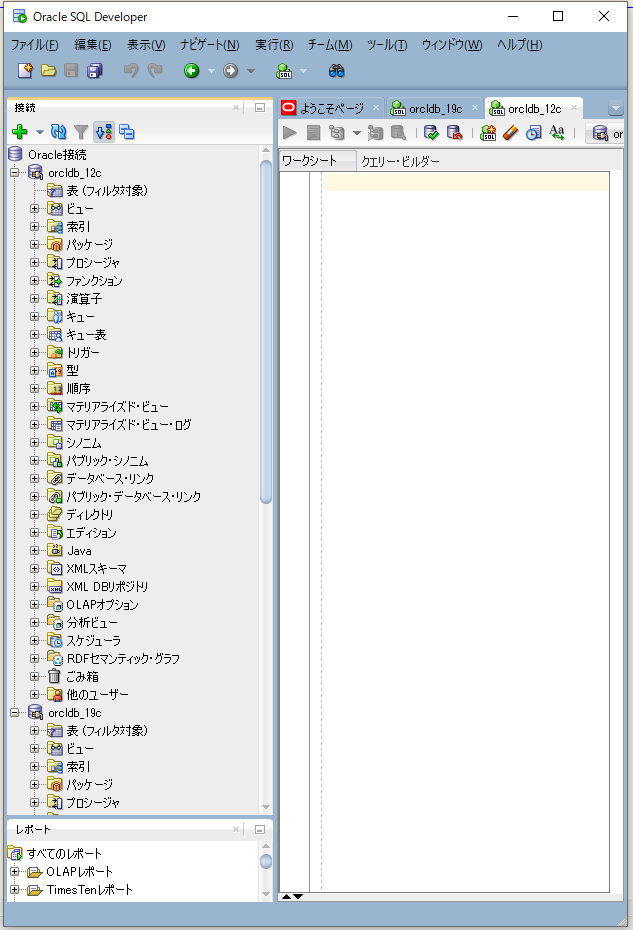The width and height of the screenshot is (633, 930).
Task: Click green plus New Connection icon
Action: click(x=20, y=132)
